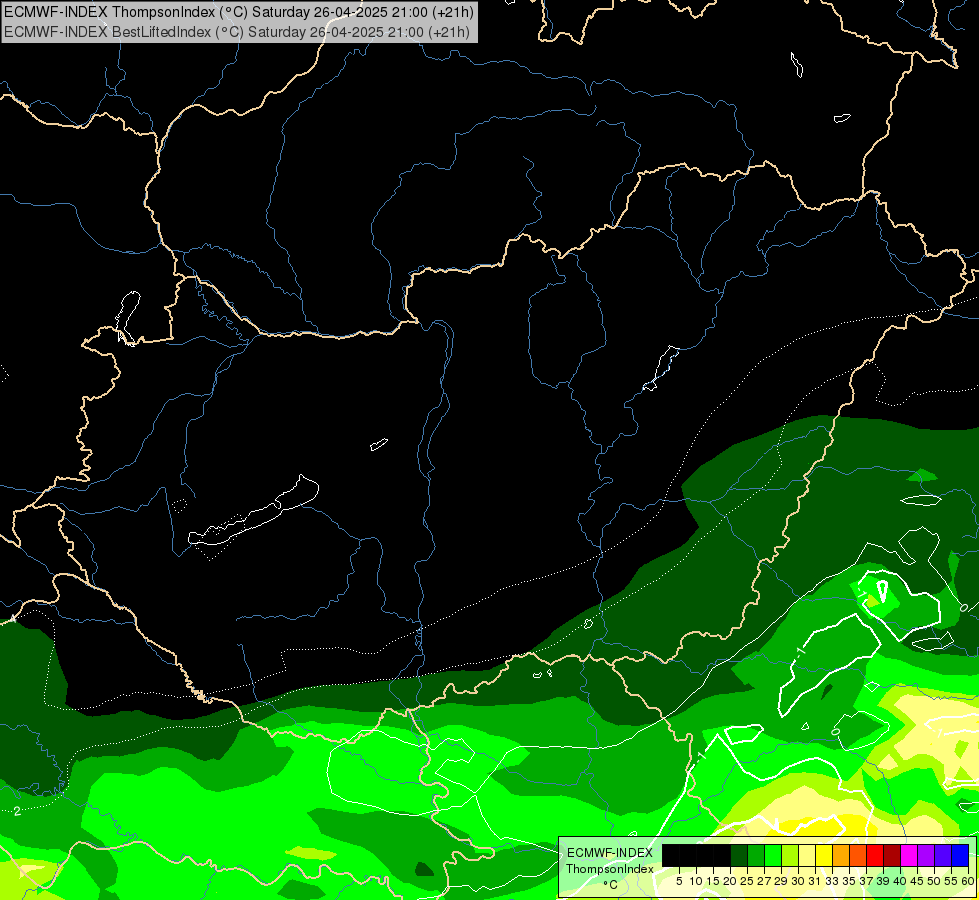
Task: Click the legend scale value 25
Action: [747, 881]
